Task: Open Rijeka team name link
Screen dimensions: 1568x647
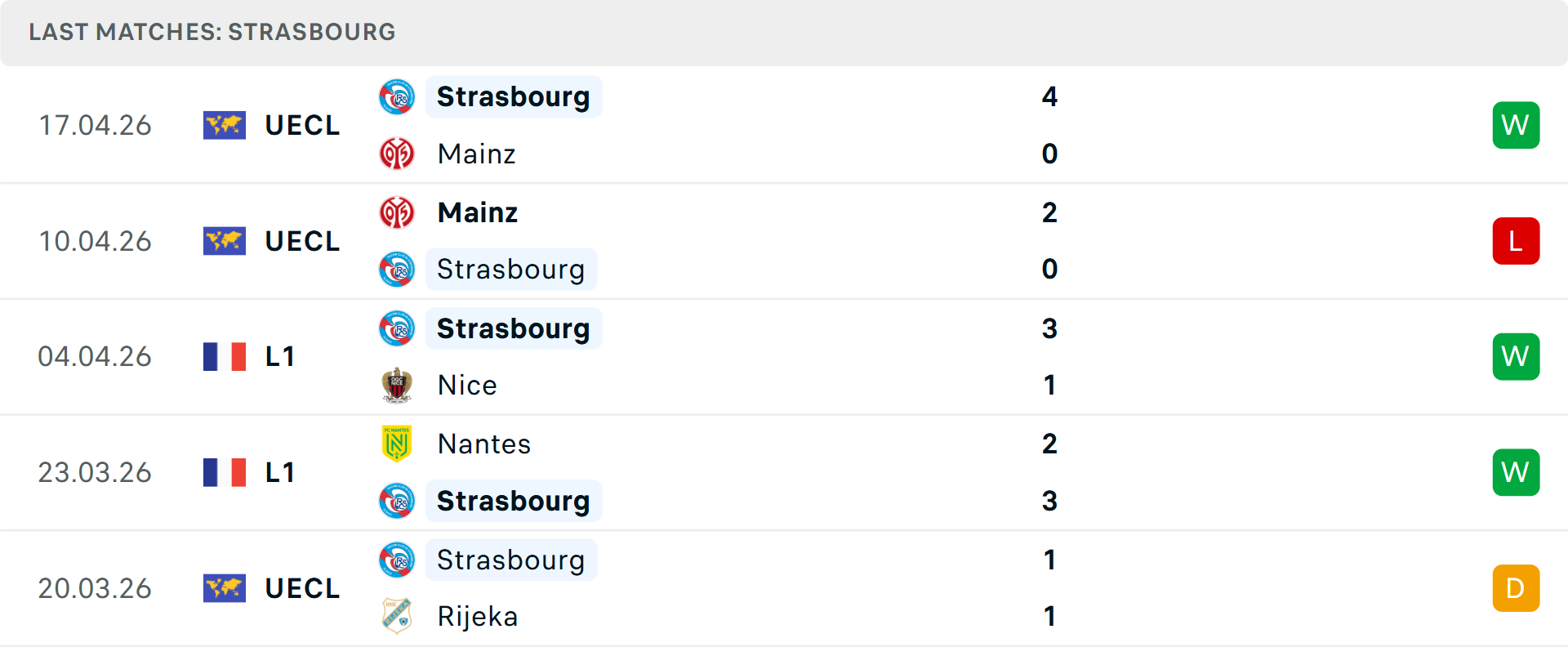Action: 478,616
